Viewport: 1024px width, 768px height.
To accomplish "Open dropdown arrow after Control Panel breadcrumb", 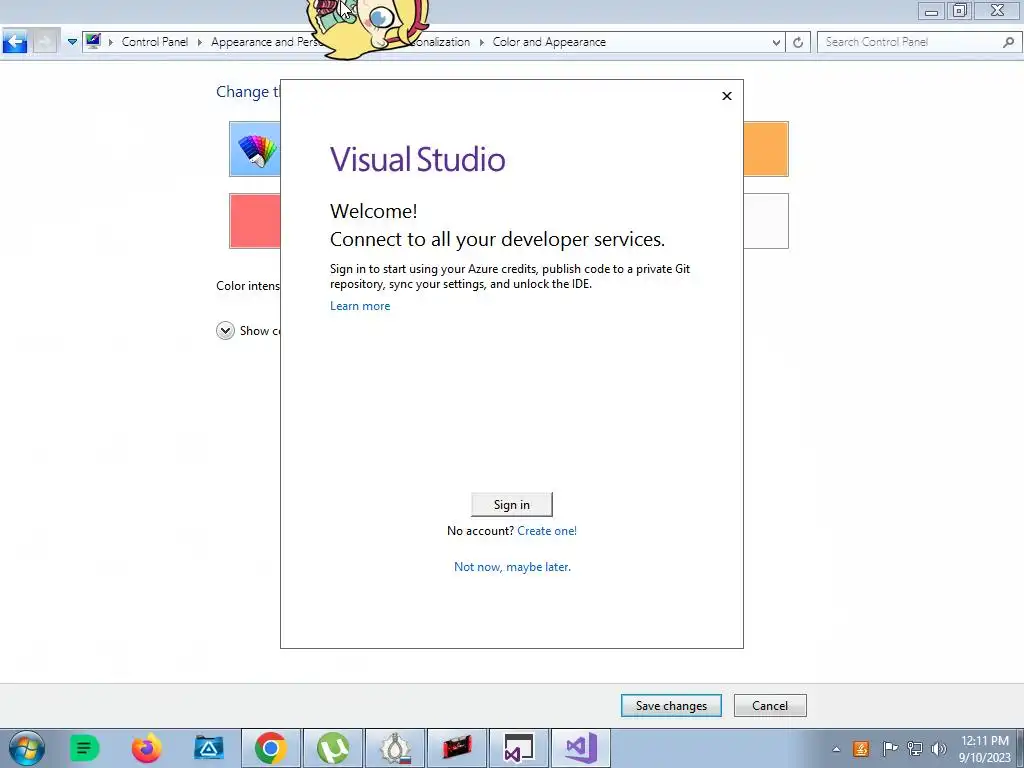I will [x=199, y=42].
